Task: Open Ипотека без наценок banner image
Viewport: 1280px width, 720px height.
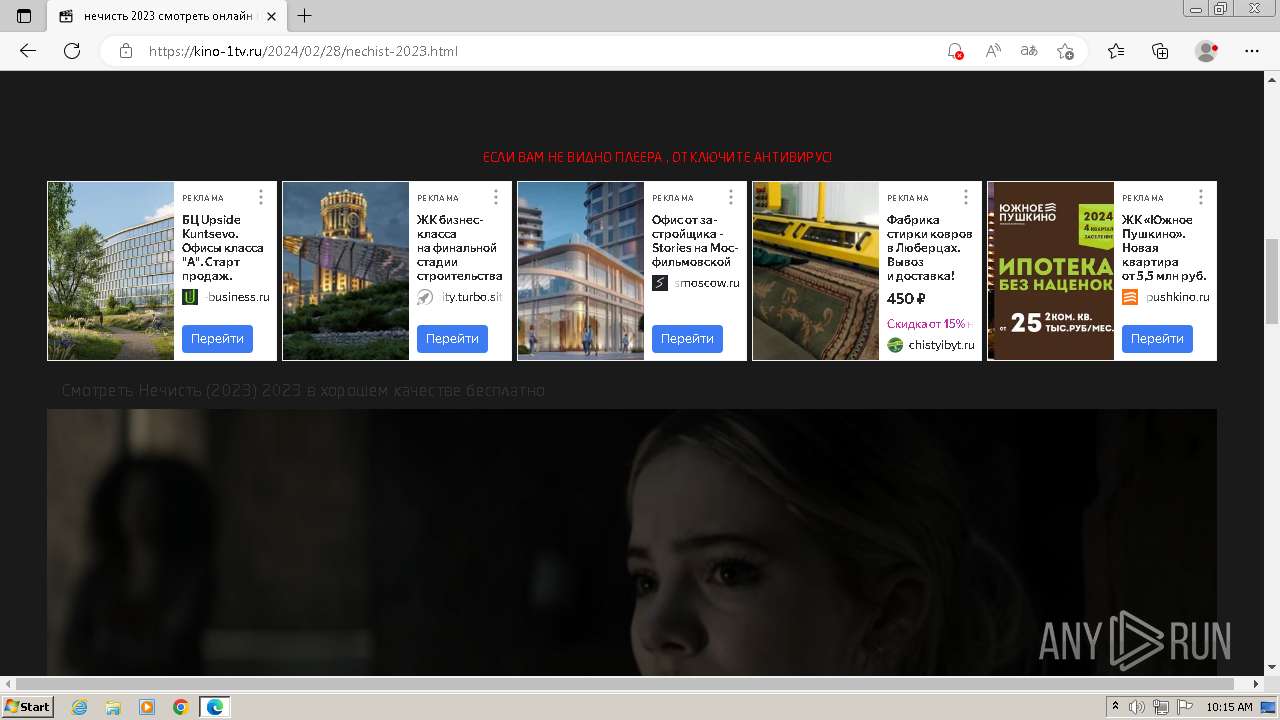Action: (1051, 271)
